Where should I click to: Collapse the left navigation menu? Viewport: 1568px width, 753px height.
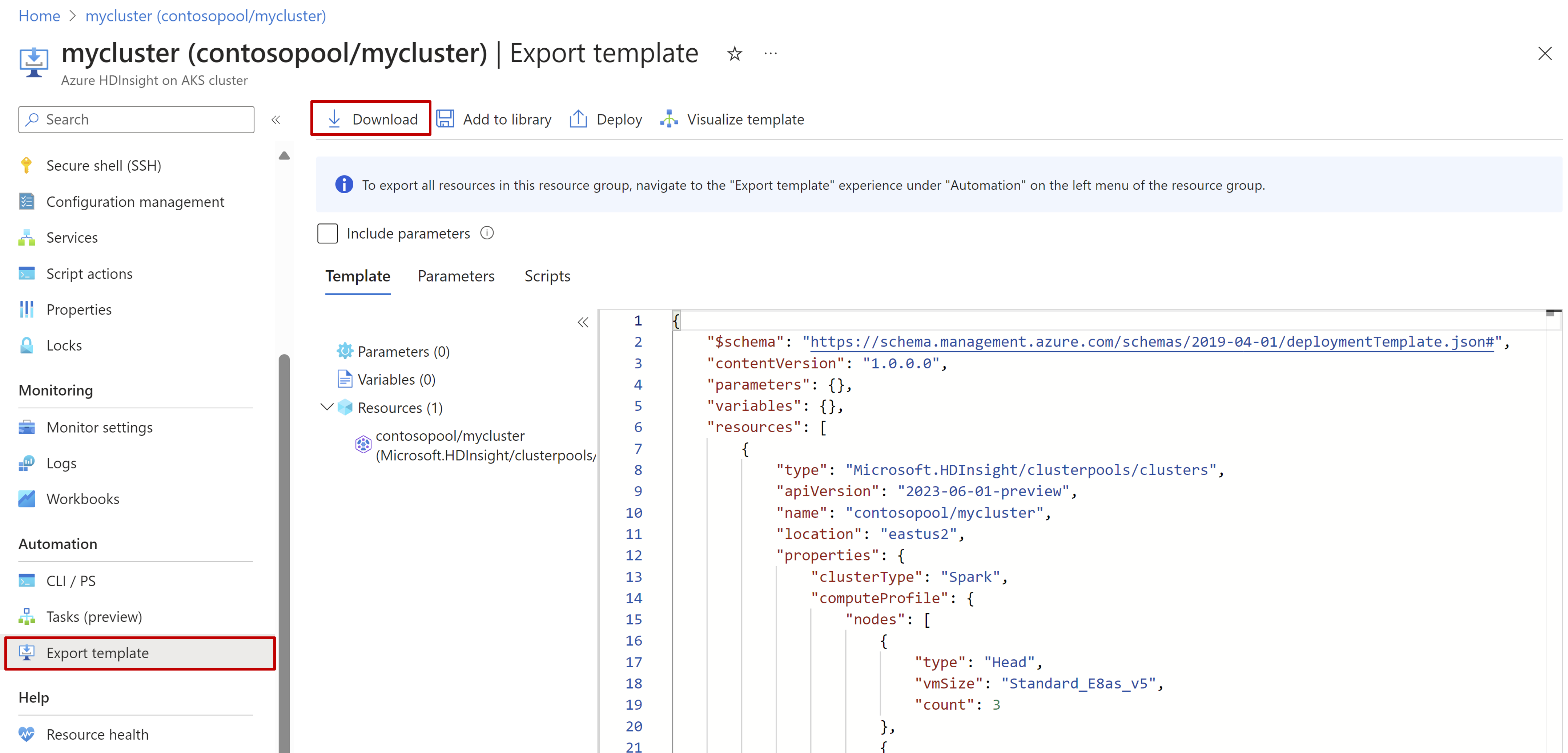276,120
